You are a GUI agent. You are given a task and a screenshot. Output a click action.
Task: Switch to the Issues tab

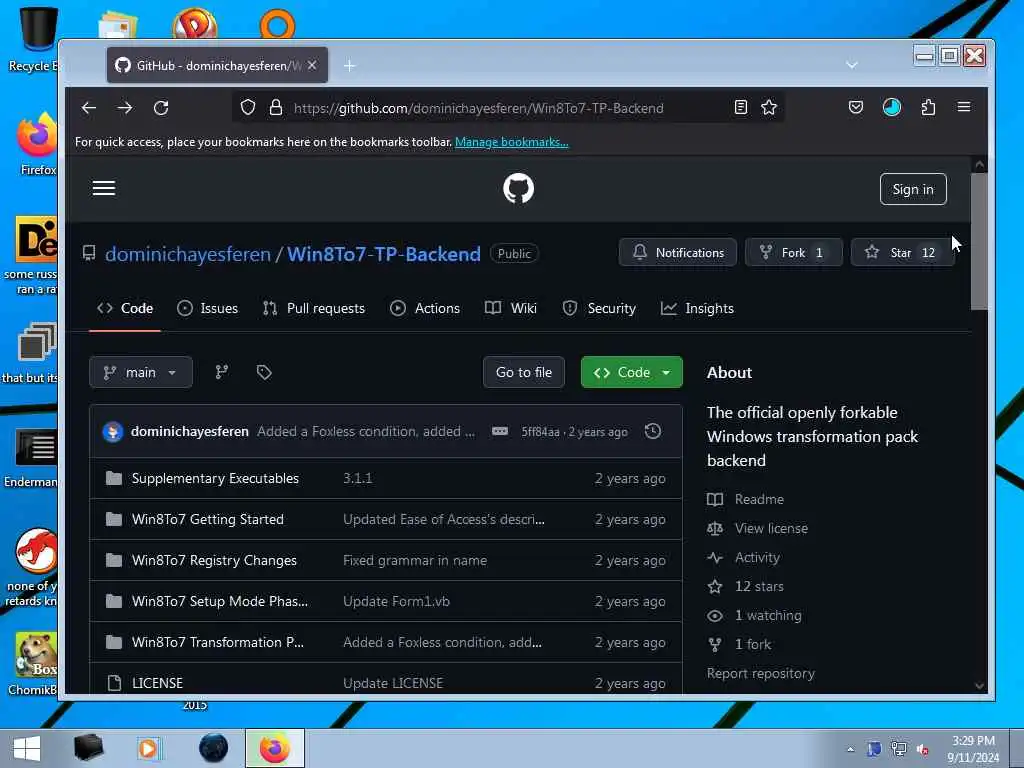[x=208, y=308]
